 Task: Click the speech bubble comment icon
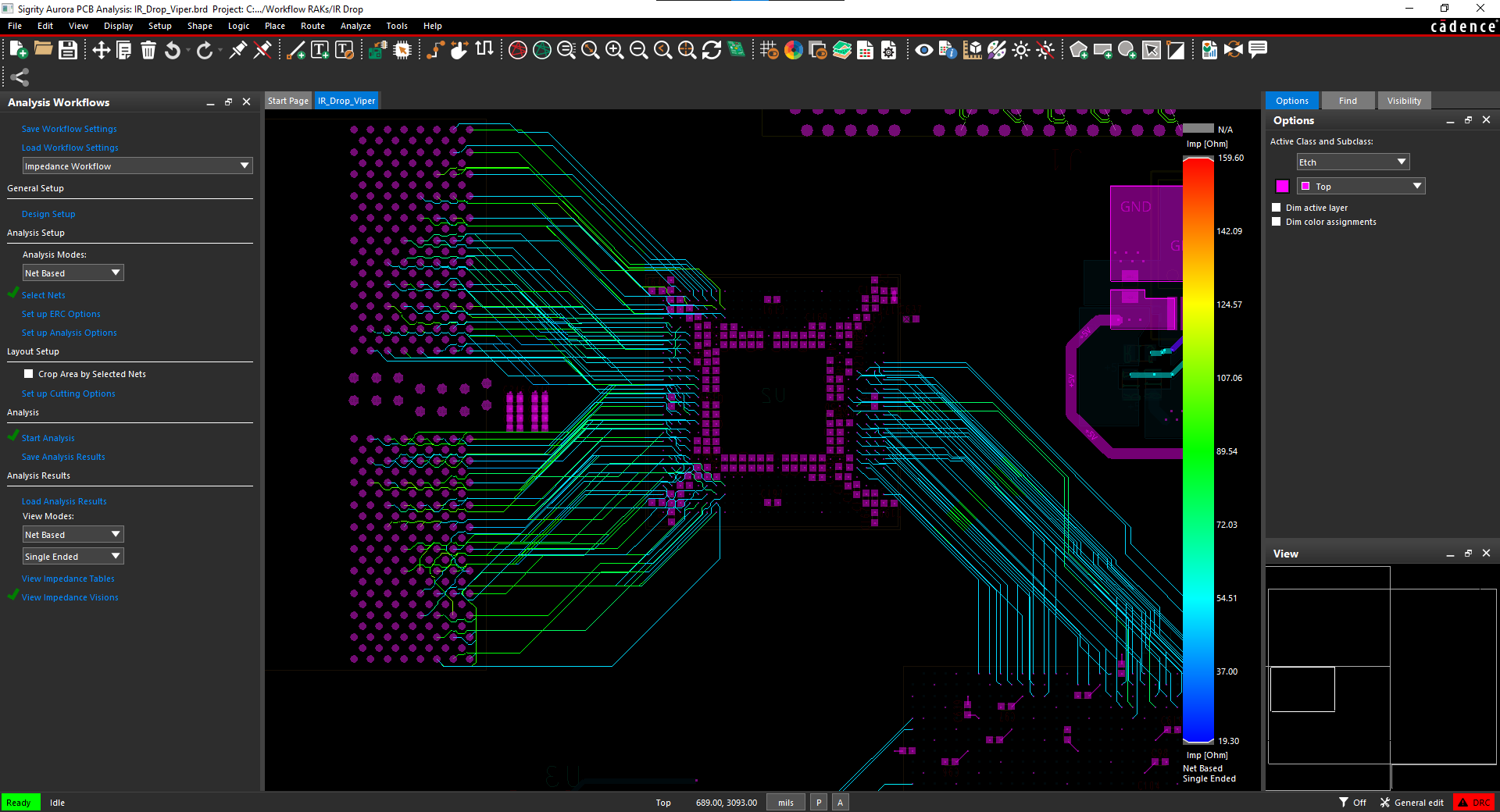[x=1258, y=50]
